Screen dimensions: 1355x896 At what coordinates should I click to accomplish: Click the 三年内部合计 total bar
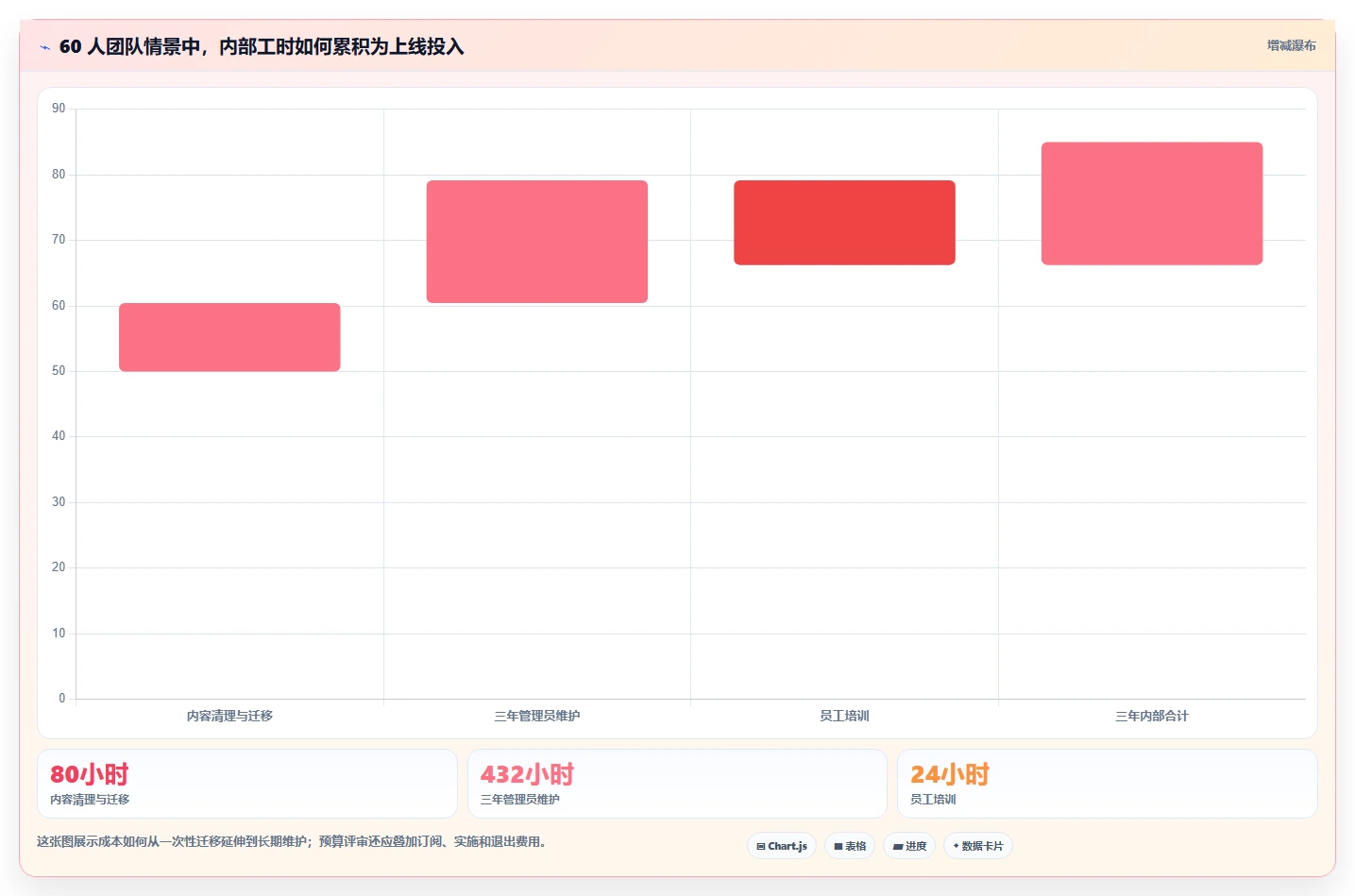pos(1152,204)
